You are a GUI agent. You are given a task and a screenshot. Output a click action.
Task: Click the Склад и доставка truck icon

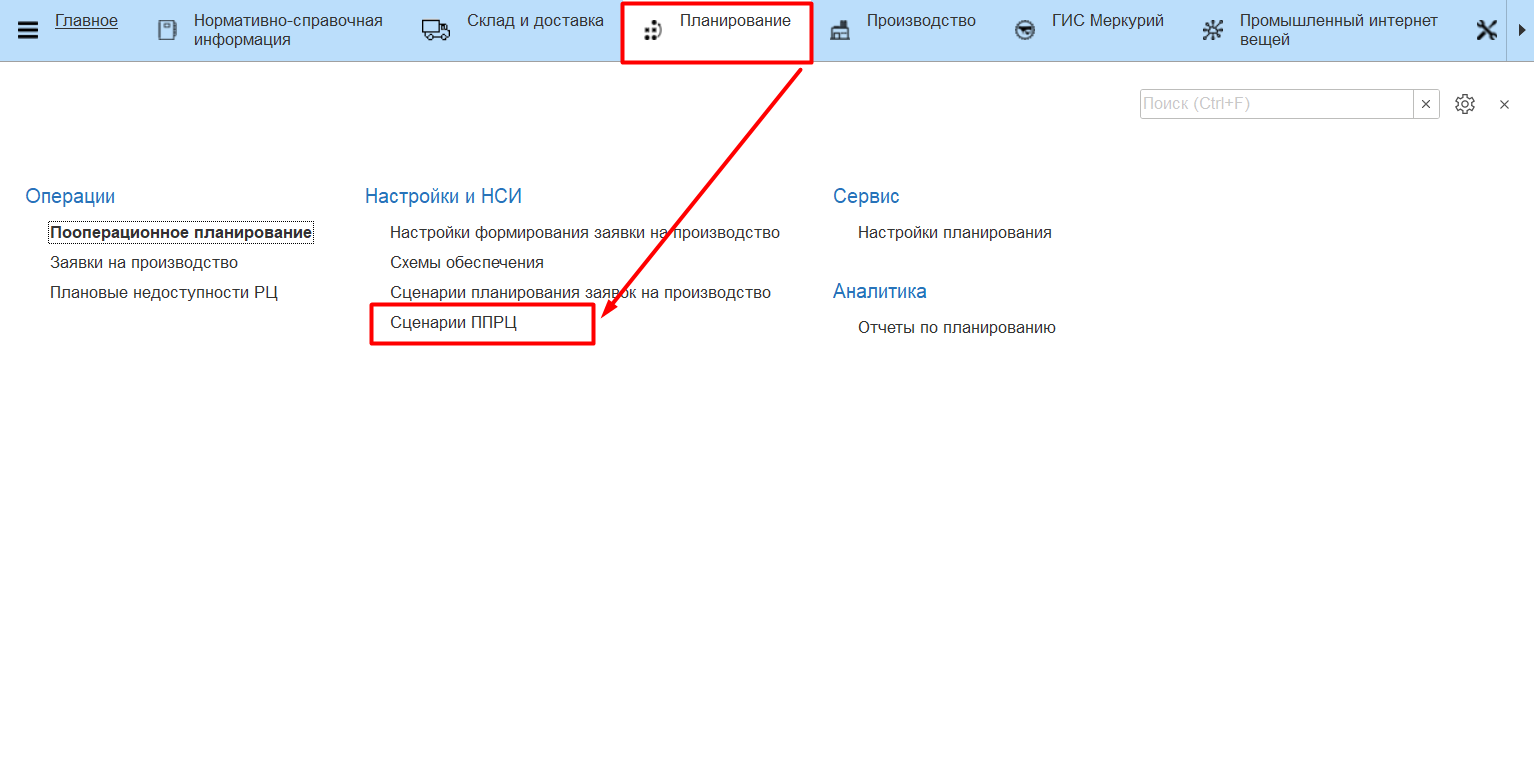pos(436,30)
